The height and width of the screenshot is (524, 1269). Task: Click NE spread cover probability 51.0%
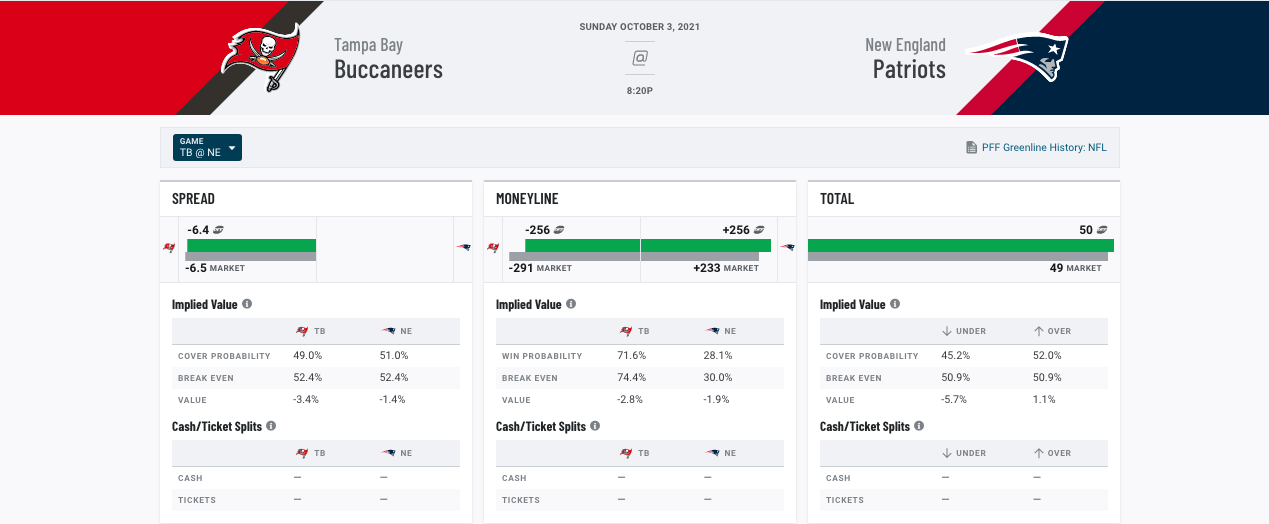tap(394, 355)
